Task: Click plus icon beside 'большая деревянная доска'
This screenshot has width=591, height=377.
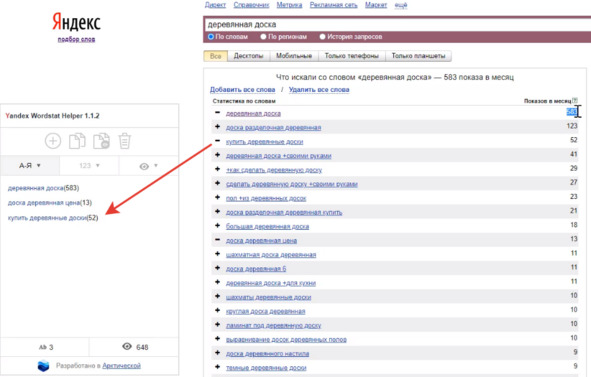Action: (x=217, y=225)
